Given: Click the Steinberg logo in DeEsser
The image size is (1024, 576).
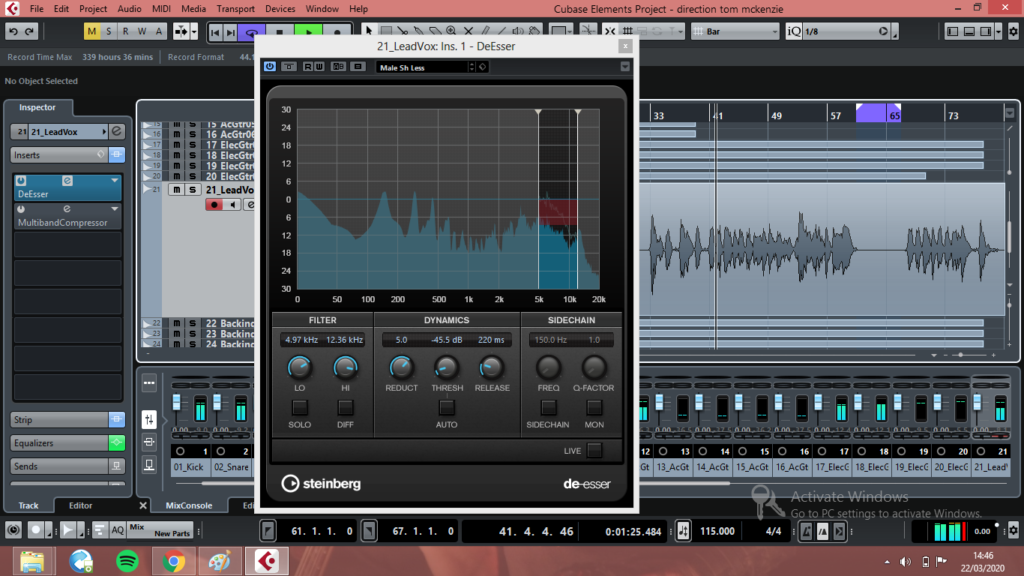Looking at the screenshot, I should pos(321,483).
